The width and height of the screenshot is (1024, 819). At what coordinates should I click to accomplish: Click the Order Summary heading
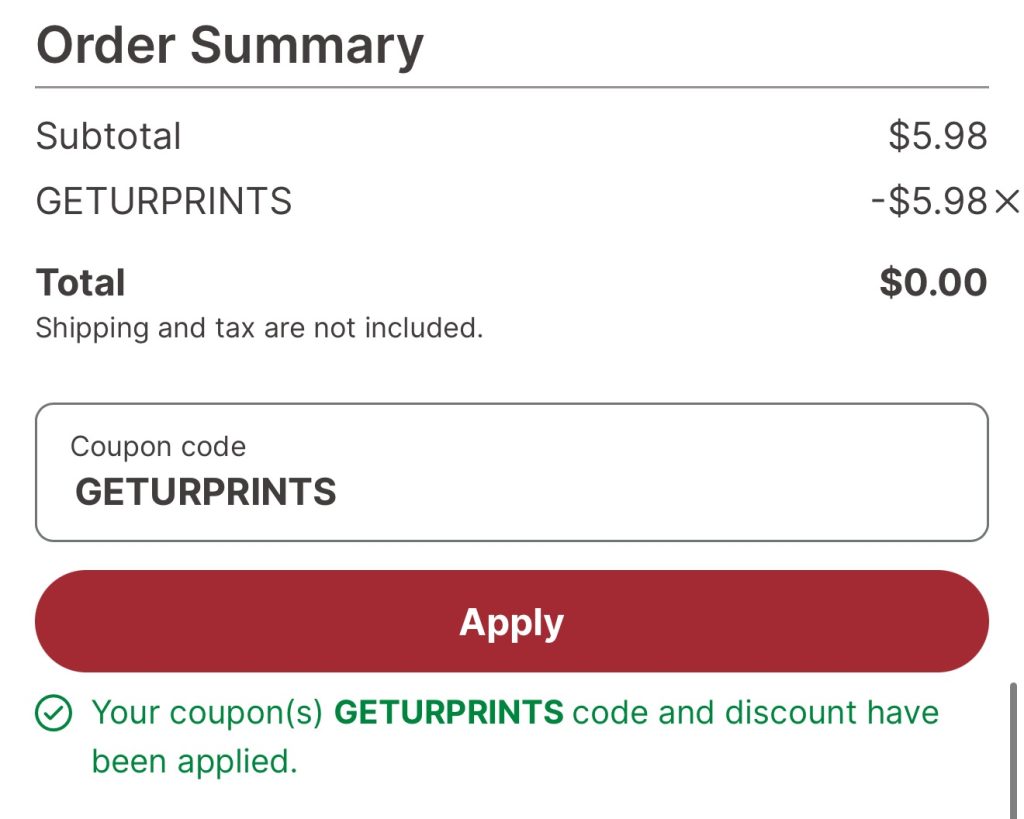coord(230,44)
